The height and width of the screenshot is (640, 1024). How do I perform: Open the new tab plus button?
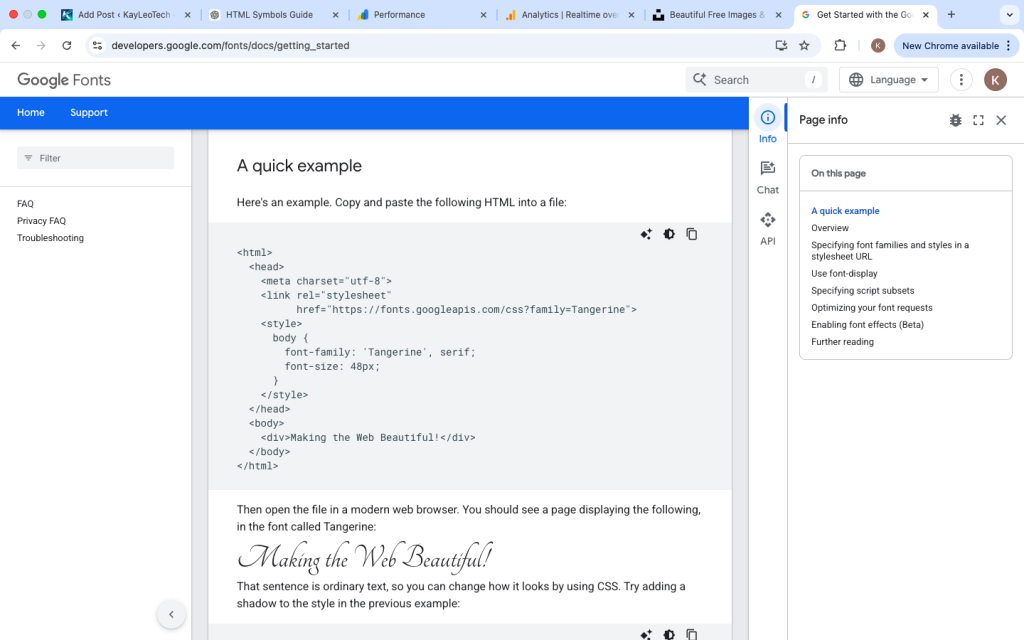952,14
